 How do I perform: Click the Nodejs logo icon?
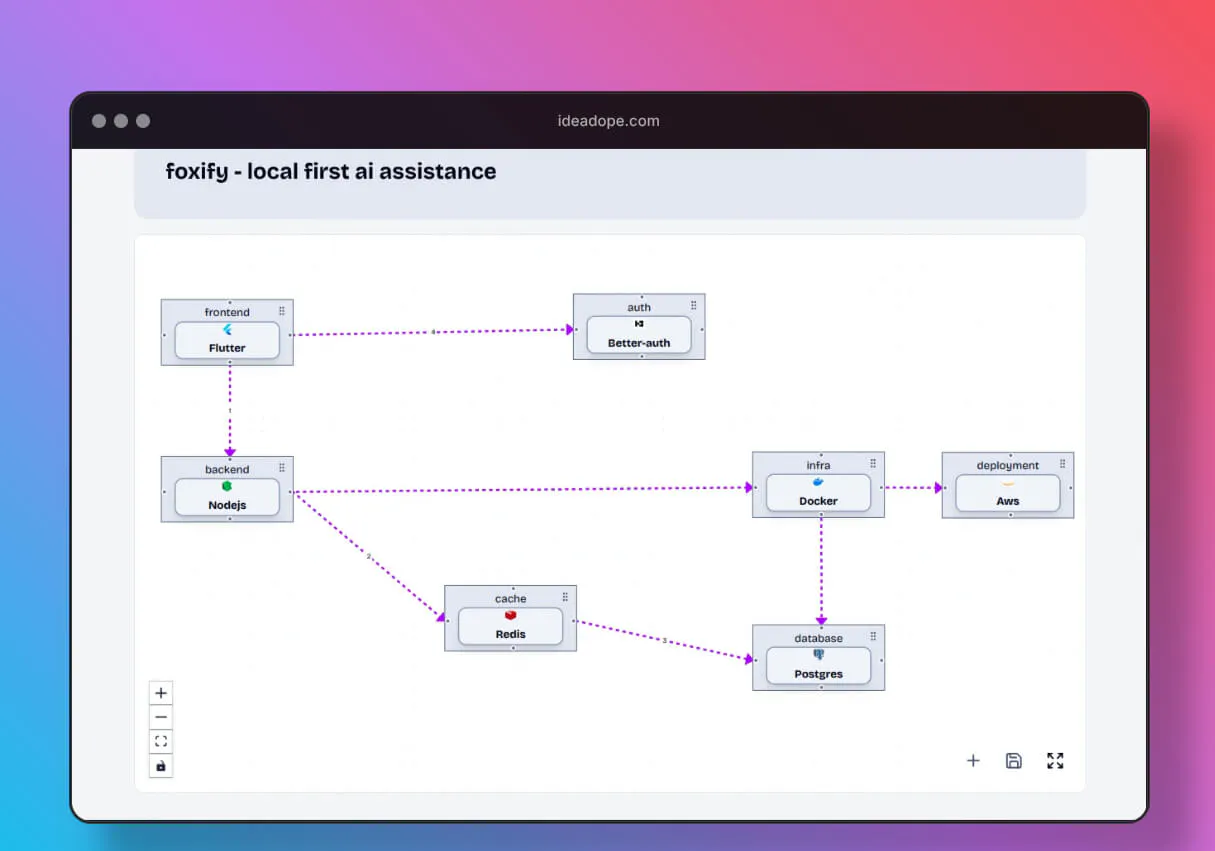(x=227, y=487)
